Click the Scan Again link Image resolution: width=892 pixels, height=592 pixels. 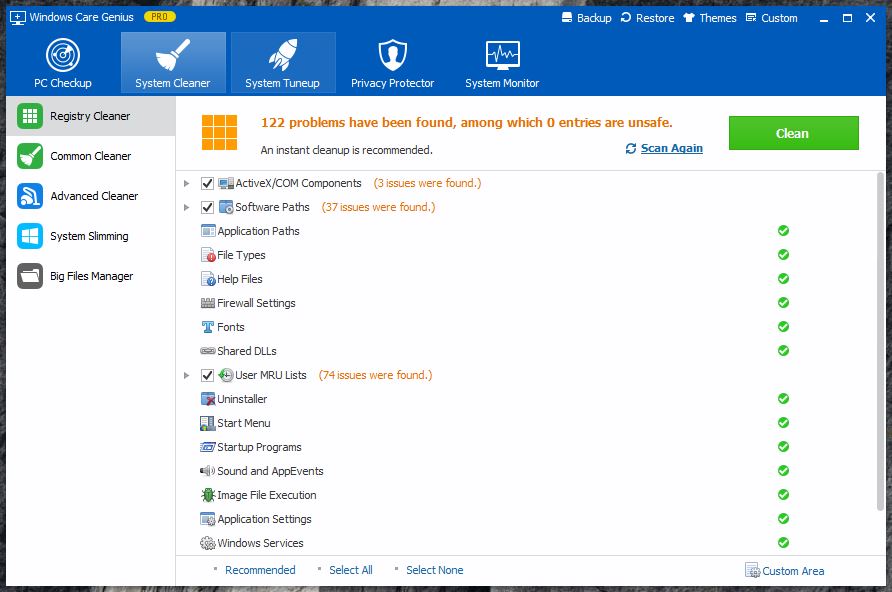(x=671, y=148)
